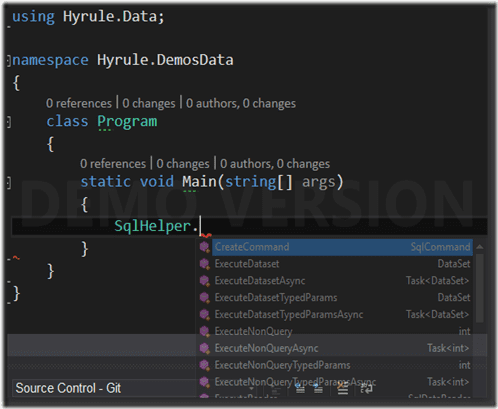The width and height of the screenshot is (498, 409).
Task: Click the string keyword in Main's signature
Action: 251,183
